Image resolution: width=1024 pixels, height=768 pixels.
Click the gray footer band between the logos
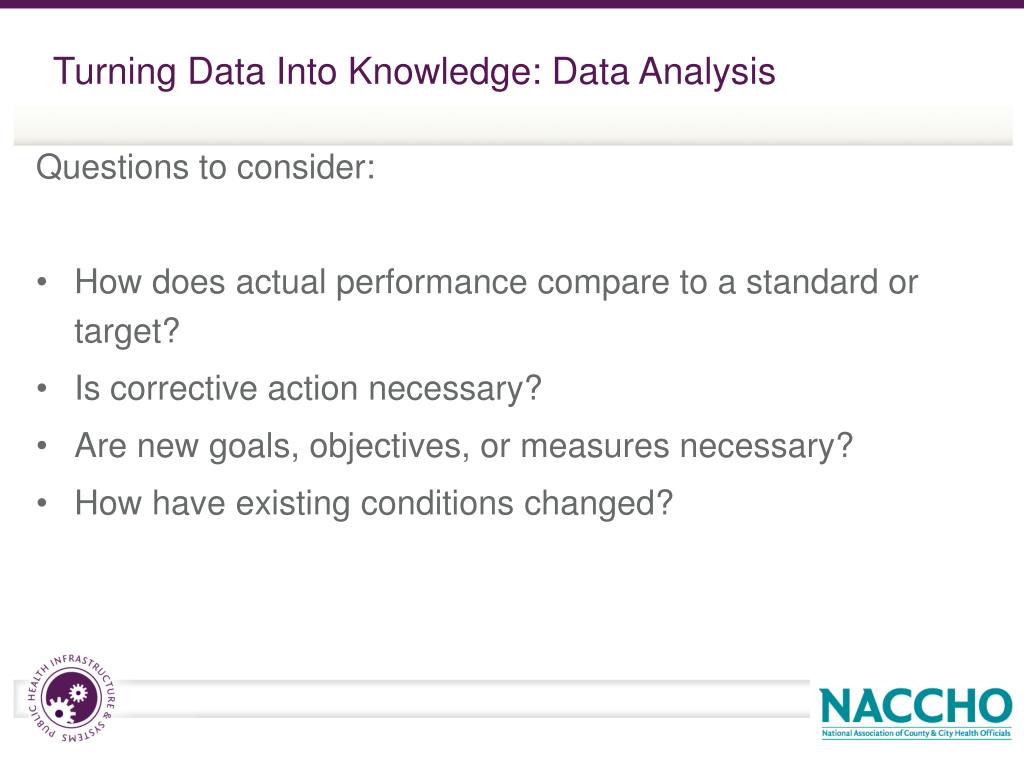point(464,699)
